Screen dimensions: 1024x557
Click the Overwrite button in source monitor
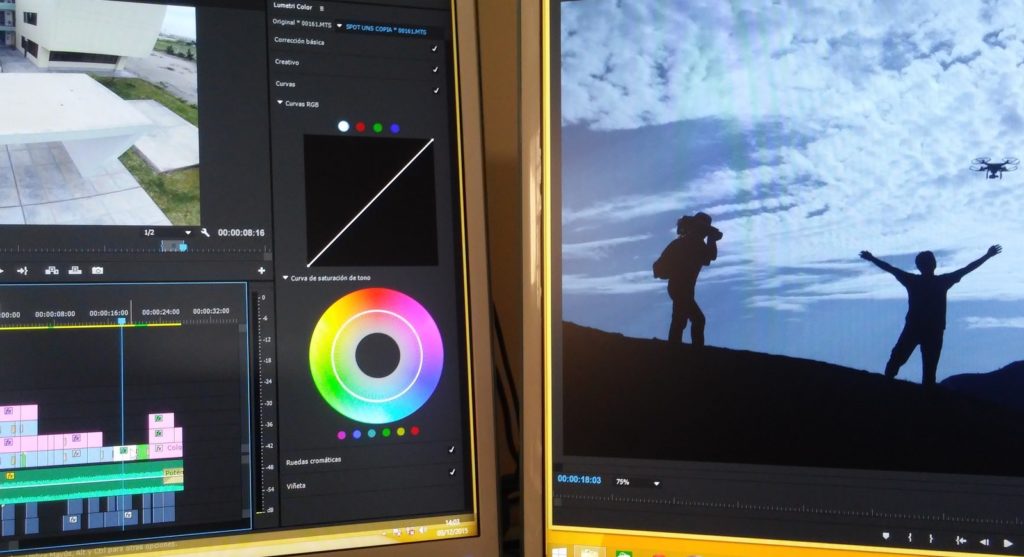pyautogui.click(x=75, y=270)
